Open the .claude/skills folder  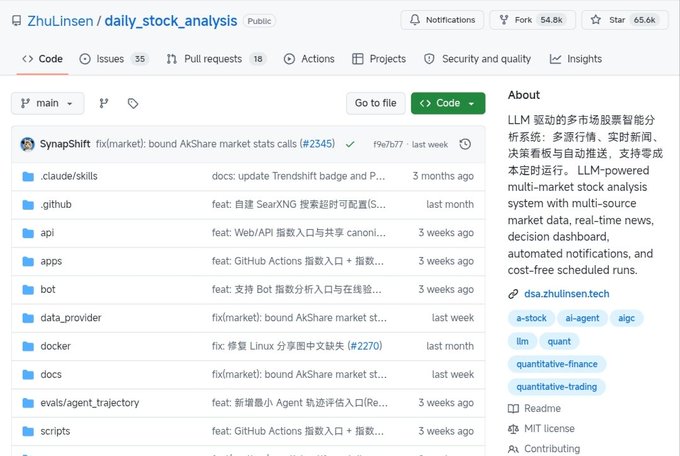[x=69, y=176]
